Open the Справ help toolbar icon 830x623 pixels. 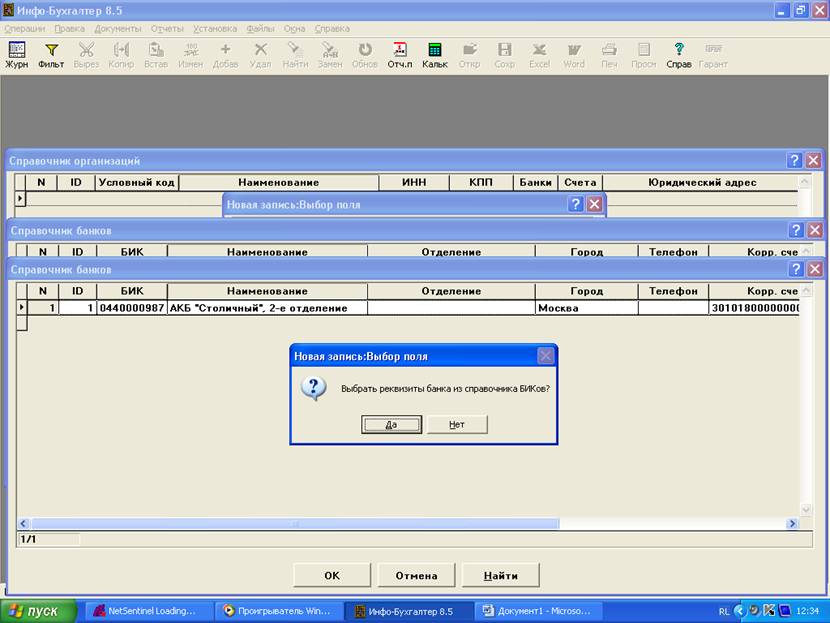[x=679, y=55]
